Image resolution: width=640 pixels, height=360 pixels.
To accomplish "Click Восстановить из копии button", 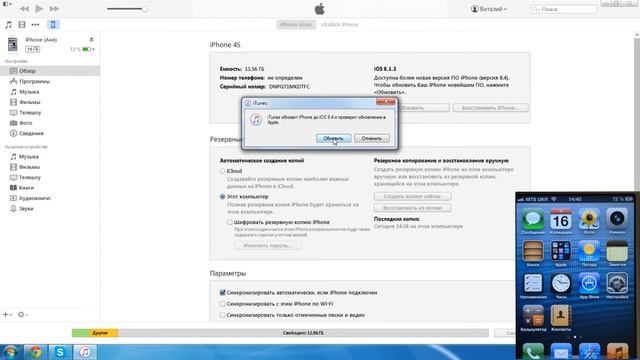I will [412, 208].
